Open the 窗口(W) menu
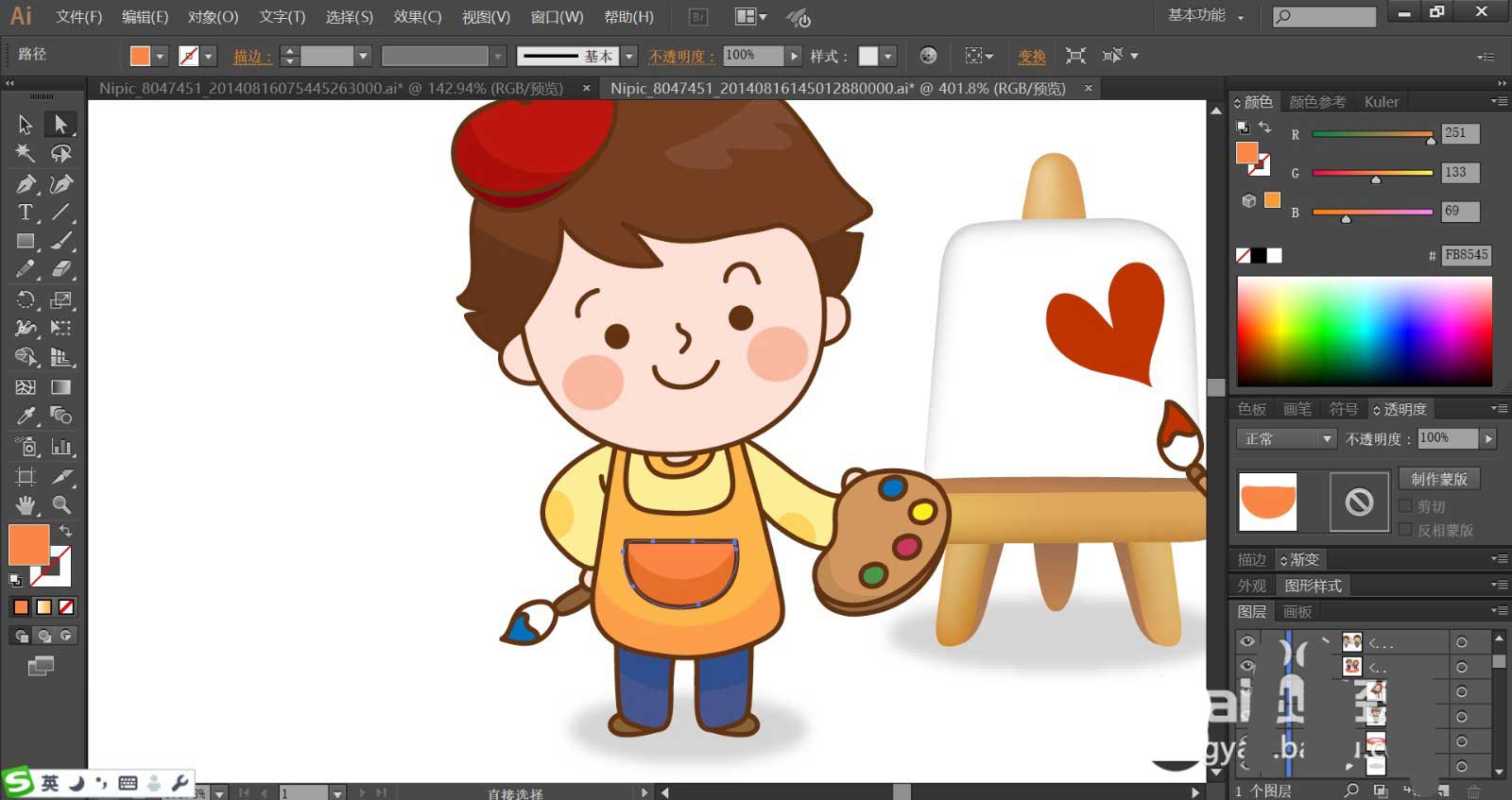This screenshot has height=800, width=1512. tap(557, 17)
